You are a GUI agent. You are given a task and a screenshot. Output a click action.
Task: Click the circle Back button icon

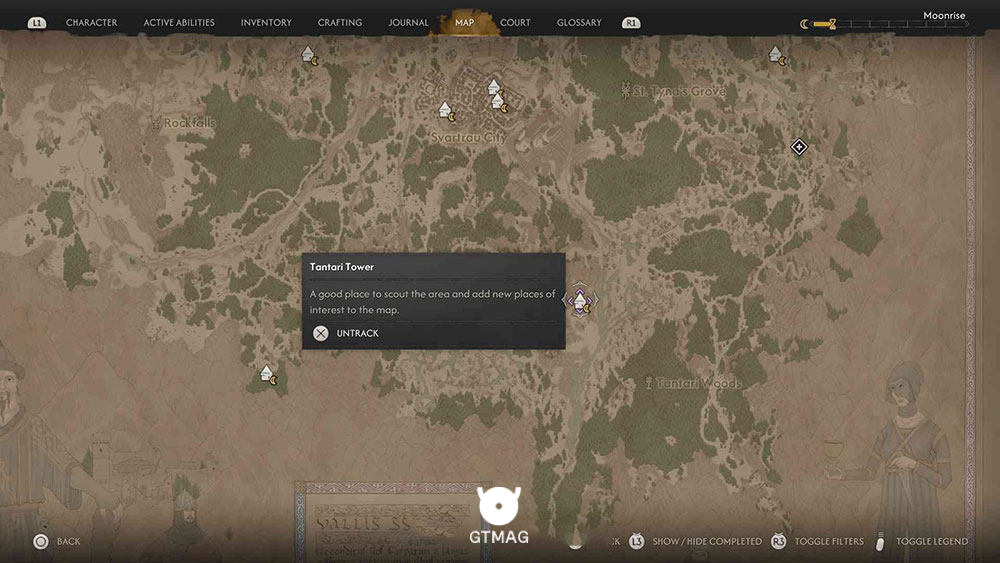[41, 542]
